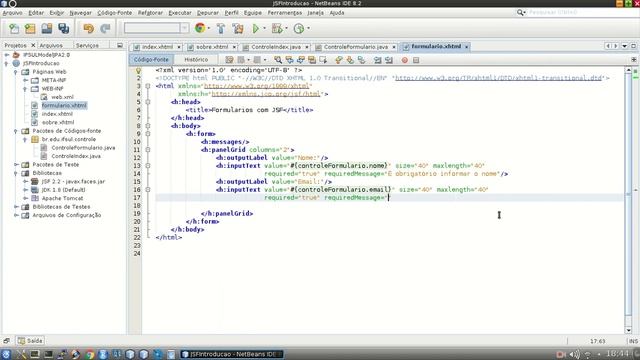The image size is (640, 360).
Task: Switch to the index.xhtml editor tab
Action: point(157,47)
